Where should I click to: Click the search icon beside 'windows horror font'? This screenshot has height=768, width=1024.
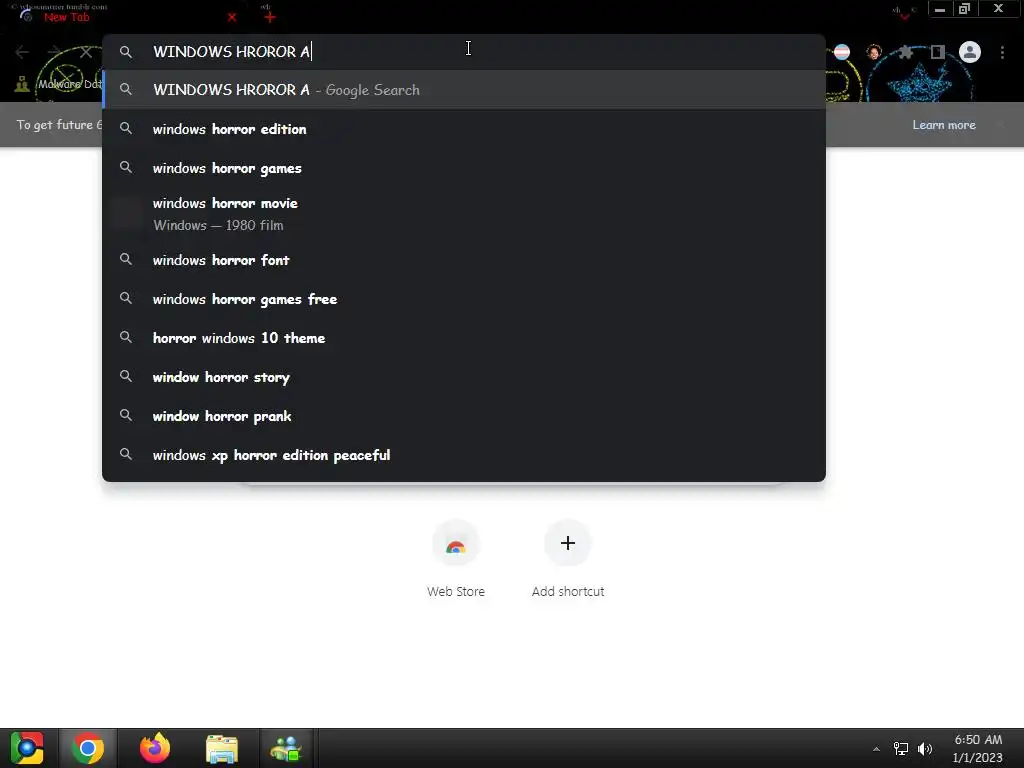[126, 259]
